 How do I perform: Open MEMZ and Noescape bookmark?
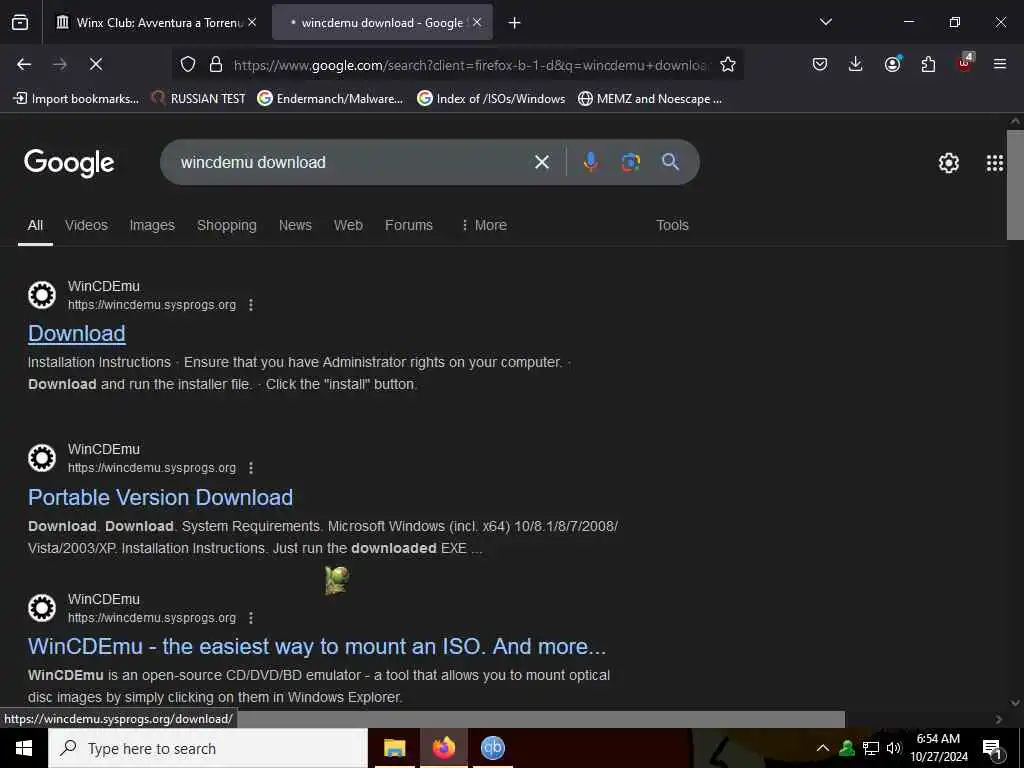[x=650, y=99]
